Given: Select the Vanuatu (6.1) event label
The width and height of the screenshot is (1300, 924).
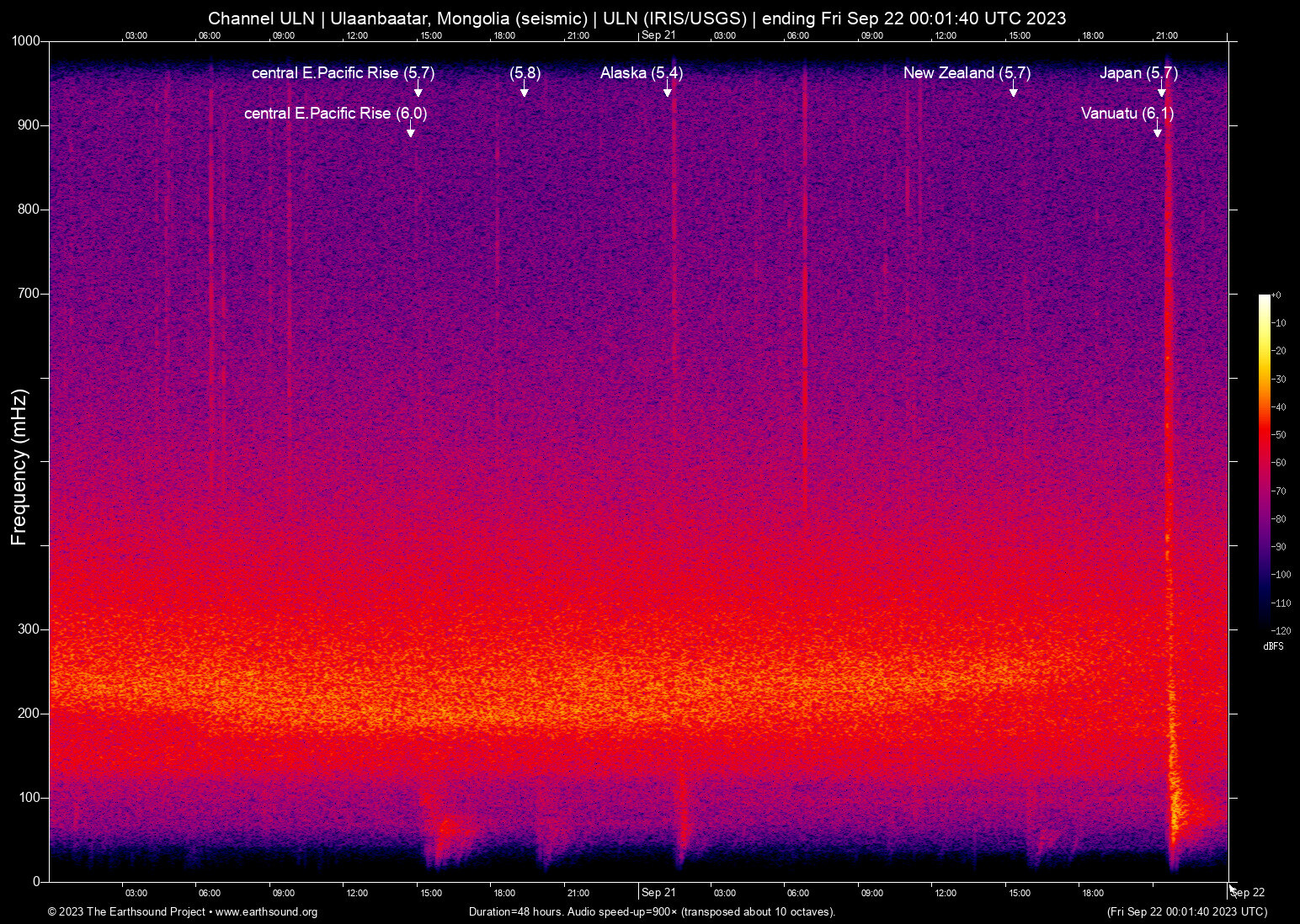Looking at the screenshot, I should pos(1127,113).
